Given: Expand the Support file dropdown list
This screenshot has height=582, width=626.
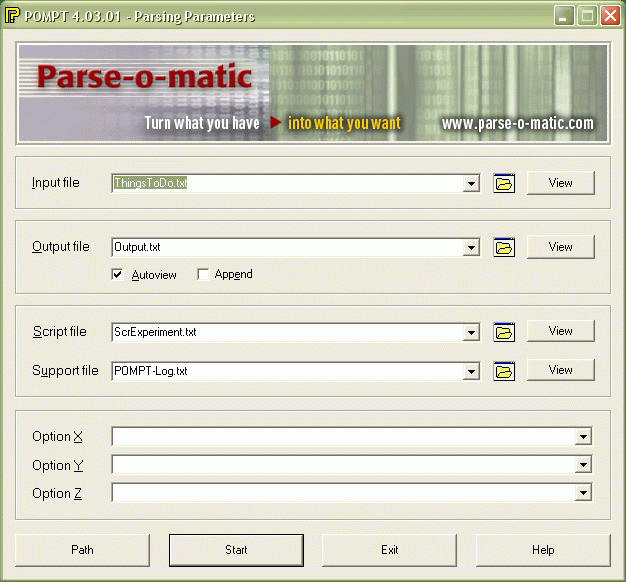Looking at the screenshot, I should (x=471, y=371).
